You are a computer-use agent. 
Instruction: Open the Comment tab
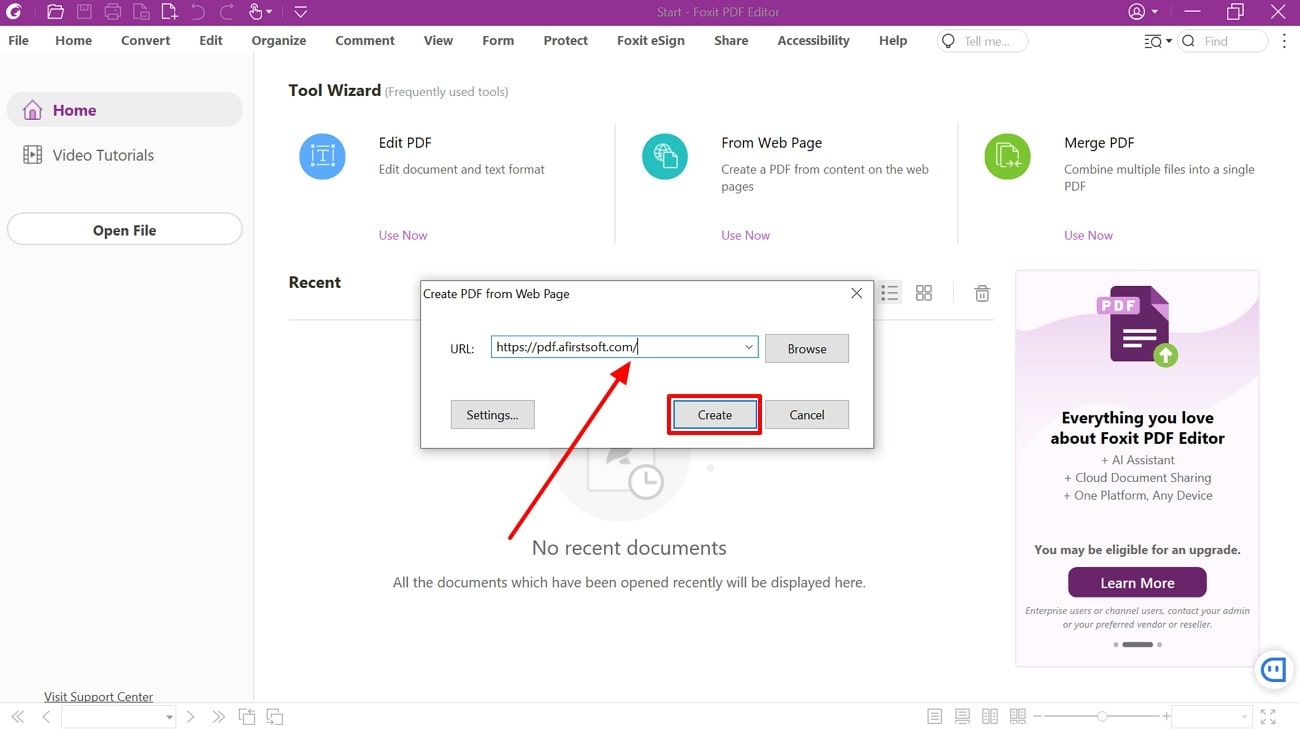pos(365,41)
